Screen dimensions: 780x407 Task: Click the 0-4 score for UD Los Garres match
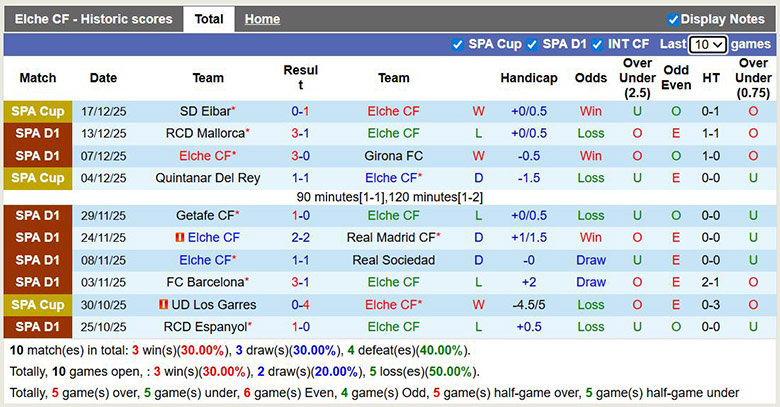click(x=300, y=305)
